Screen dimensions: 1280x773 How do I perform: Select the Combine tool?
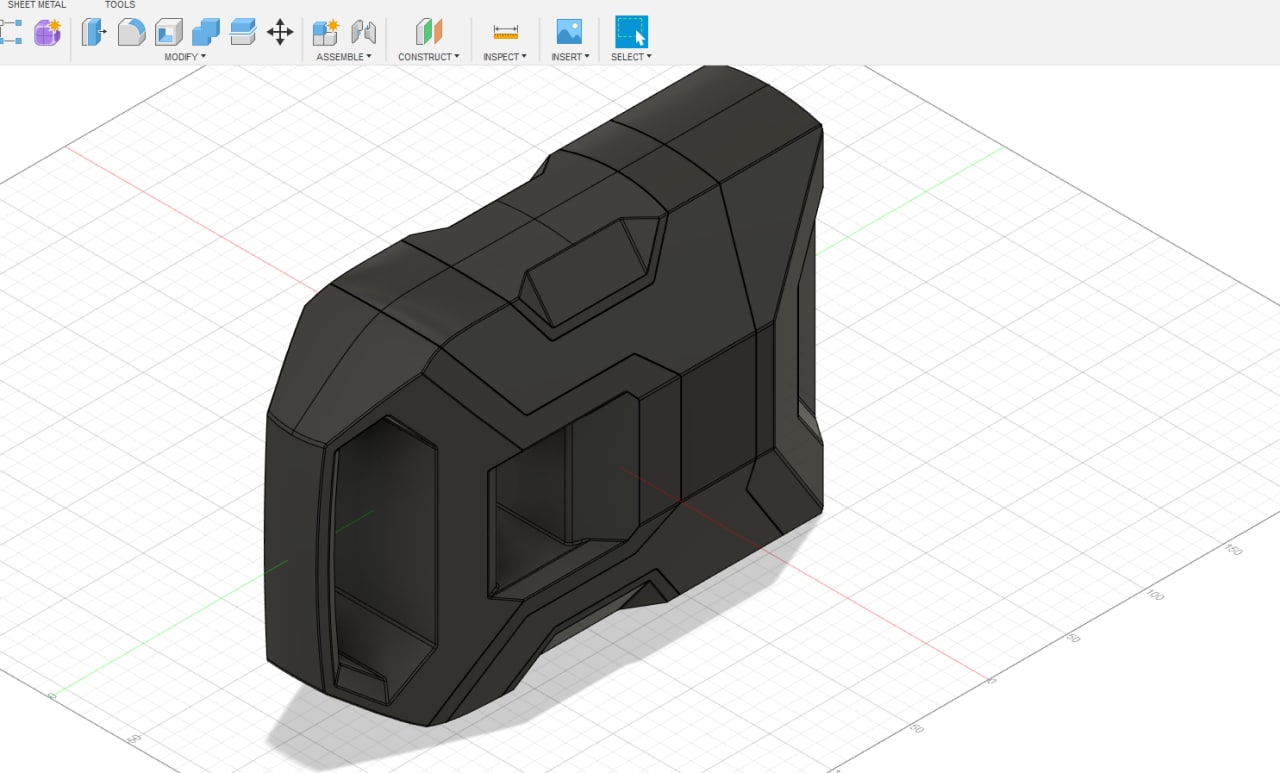tap(206, 32)
